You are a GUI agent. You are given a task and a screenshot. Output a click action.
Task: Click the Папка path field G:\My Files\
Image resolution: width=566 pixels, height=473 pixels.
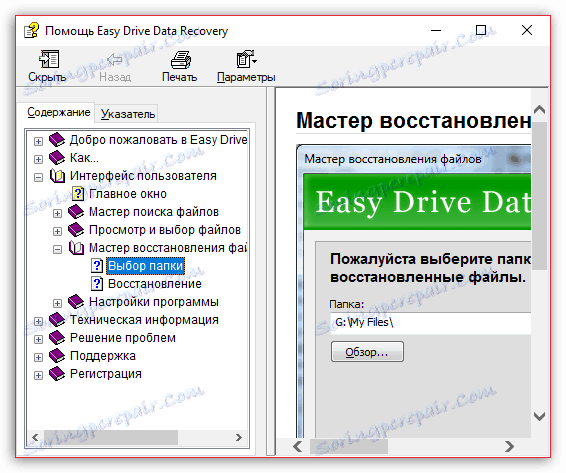point(430,322)
